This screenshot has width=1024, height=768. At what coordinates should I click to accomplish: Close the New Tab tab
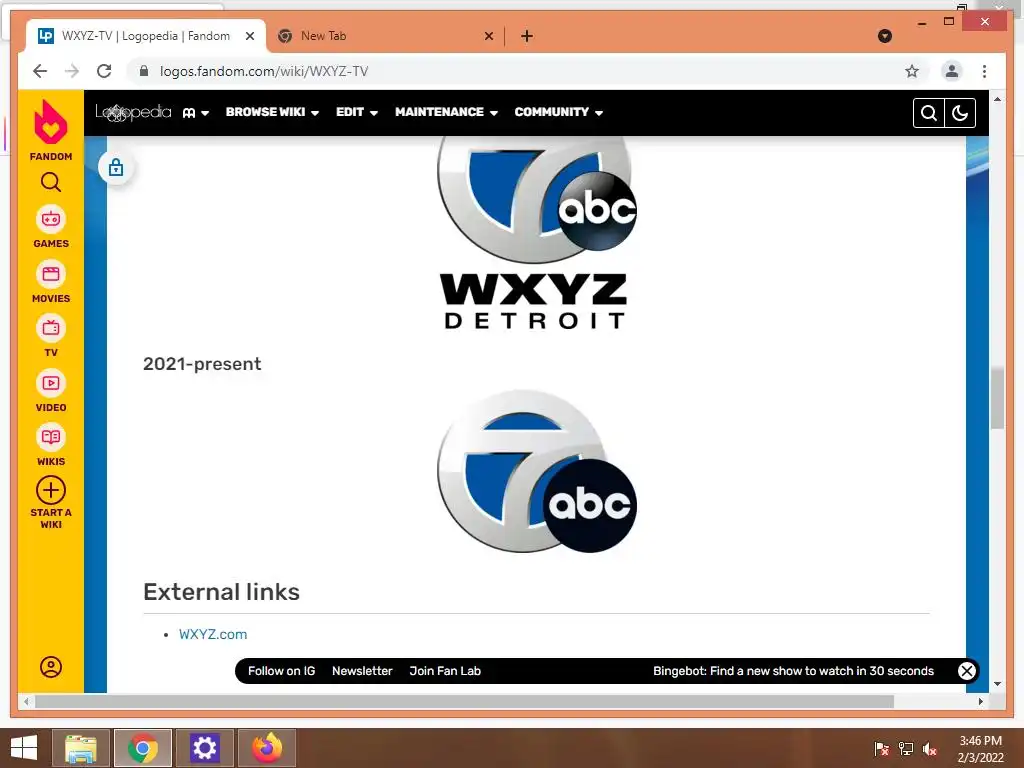(x=488, y=37)
